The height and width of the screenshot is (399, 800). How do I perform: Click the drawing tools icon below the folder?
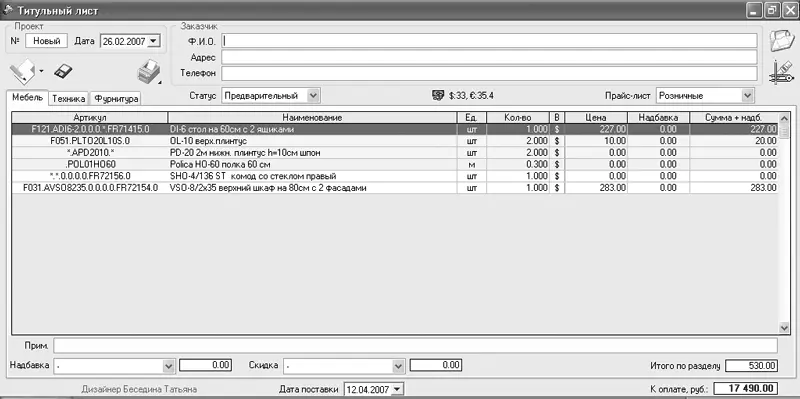782,72
